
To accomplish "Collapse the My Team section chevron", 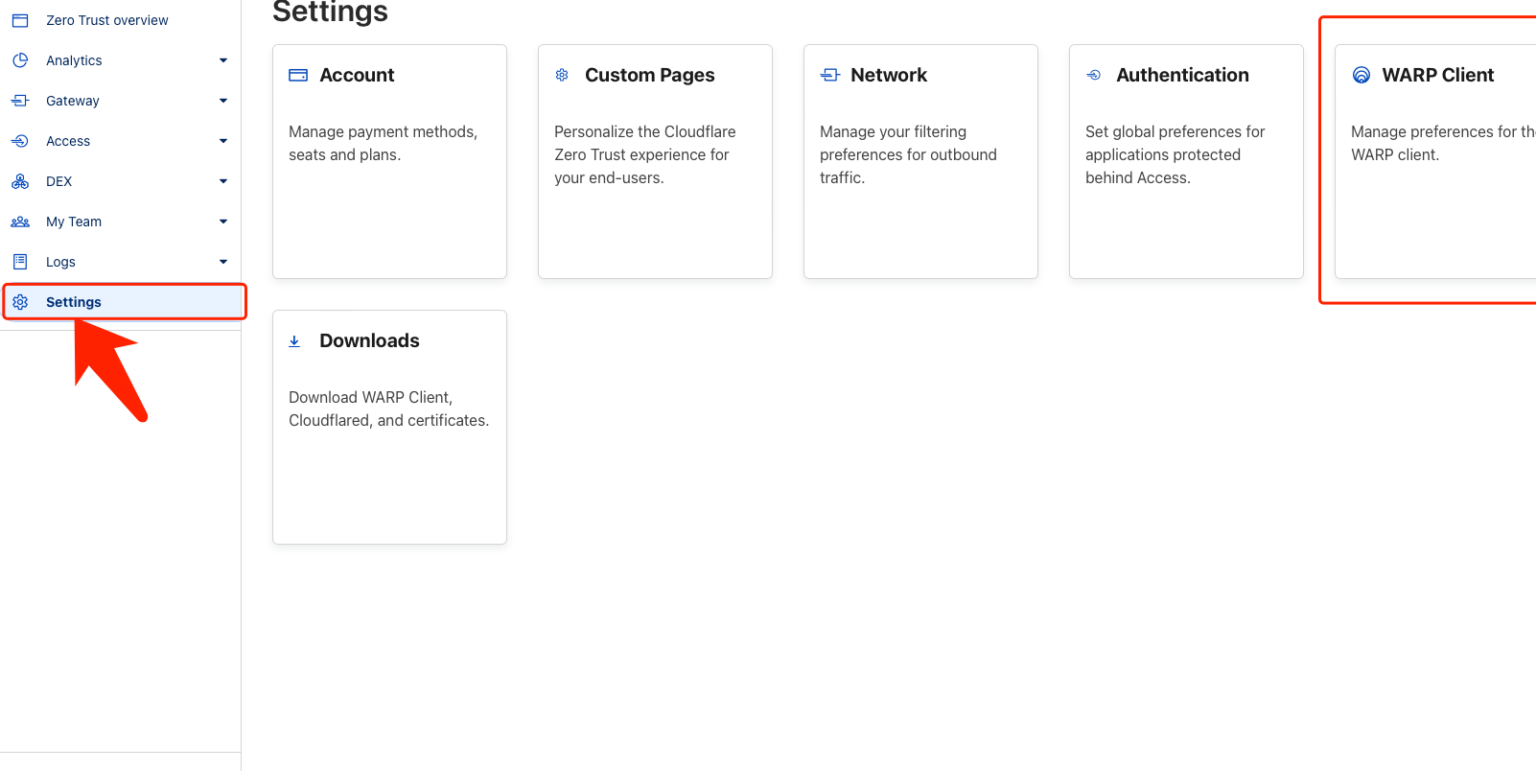I will click(x=222, y=221).
